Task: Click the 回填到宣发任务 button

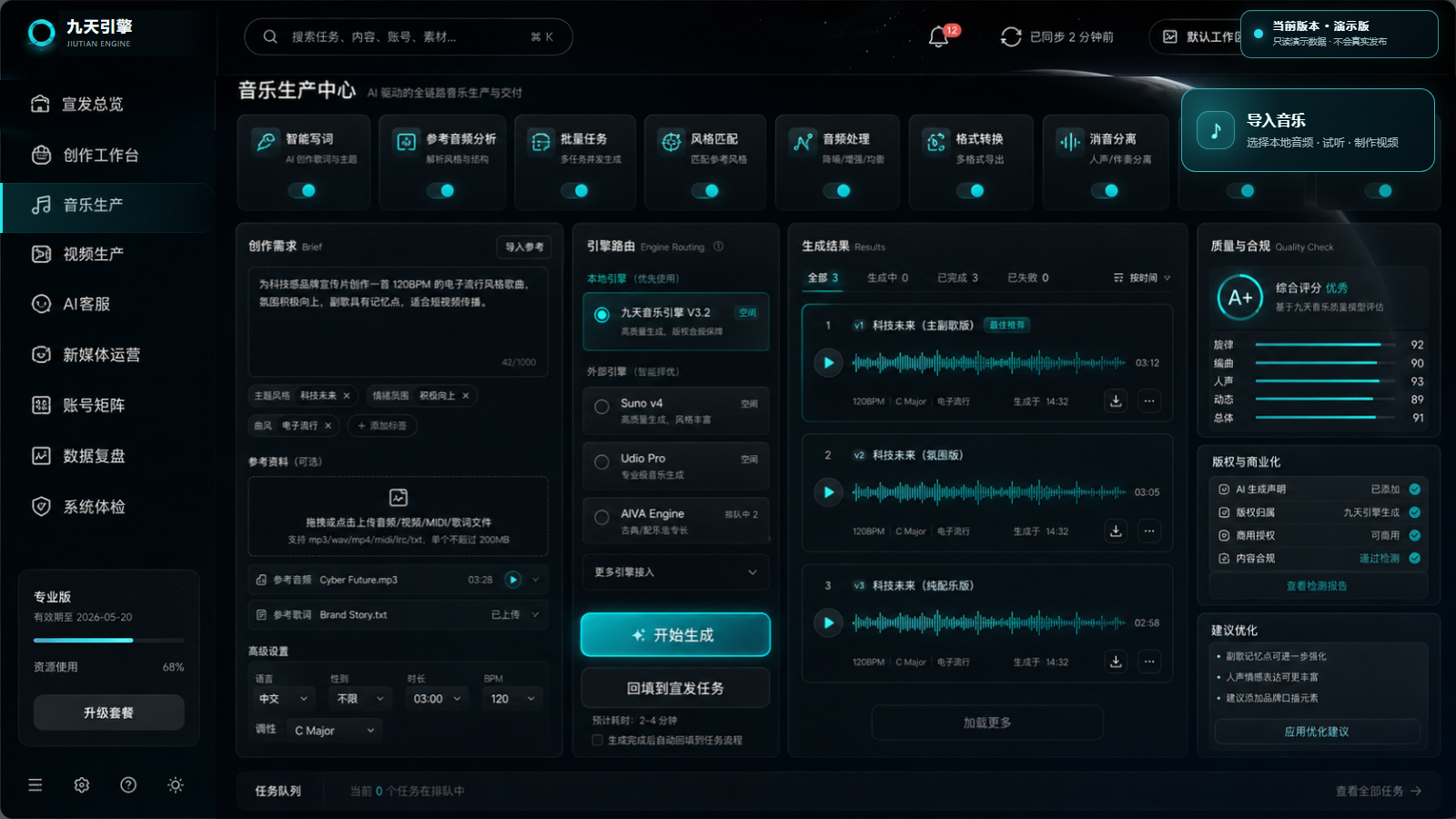Action: (675, 688)
